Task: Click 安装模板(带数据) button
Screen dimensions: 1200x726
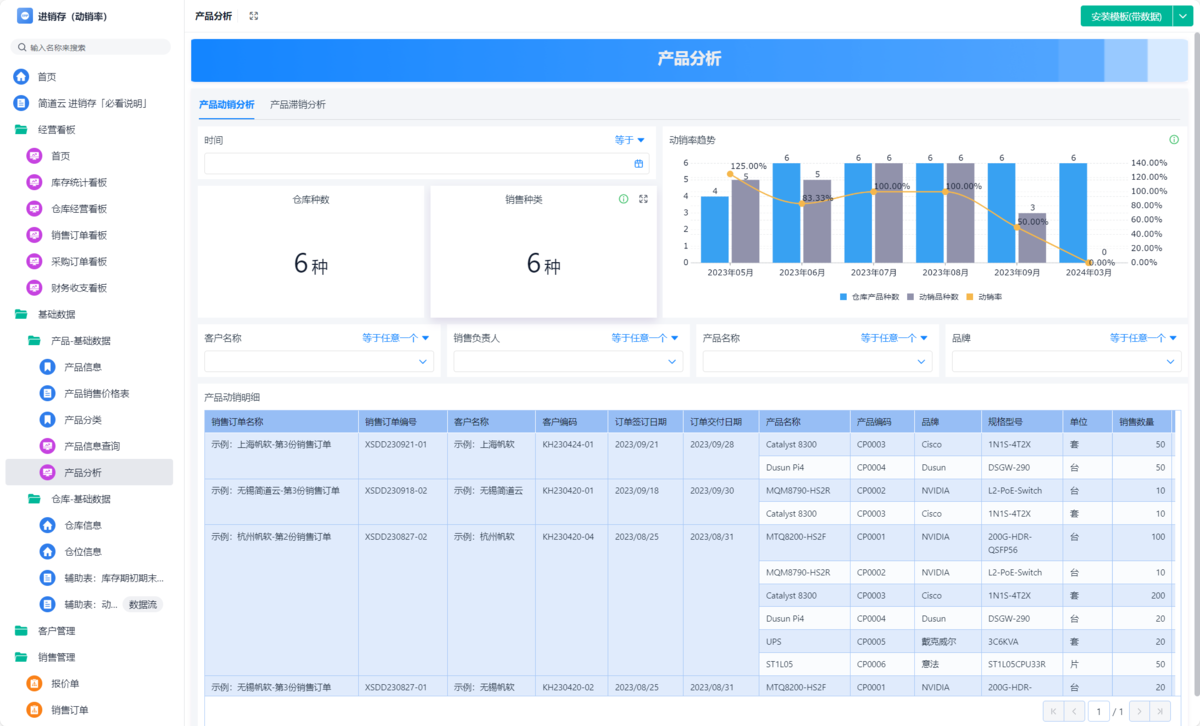Action: (x=1126, y=16)
